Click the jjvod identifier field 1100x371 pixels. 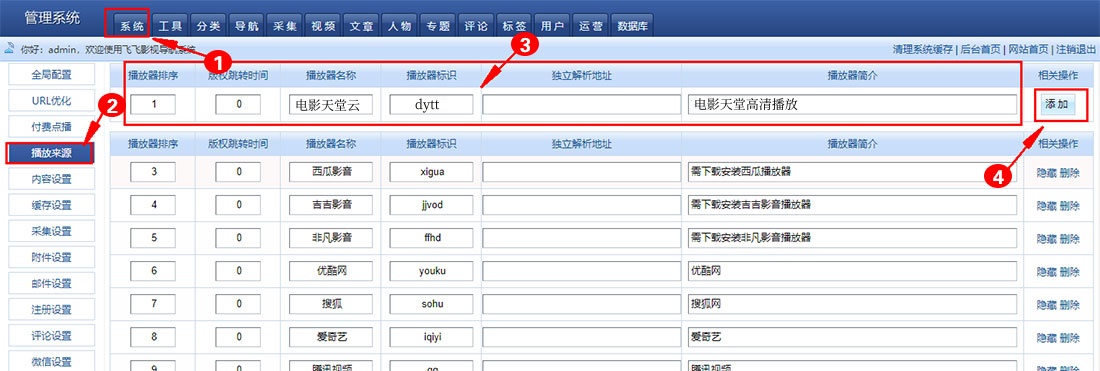(x=431, y=205)
